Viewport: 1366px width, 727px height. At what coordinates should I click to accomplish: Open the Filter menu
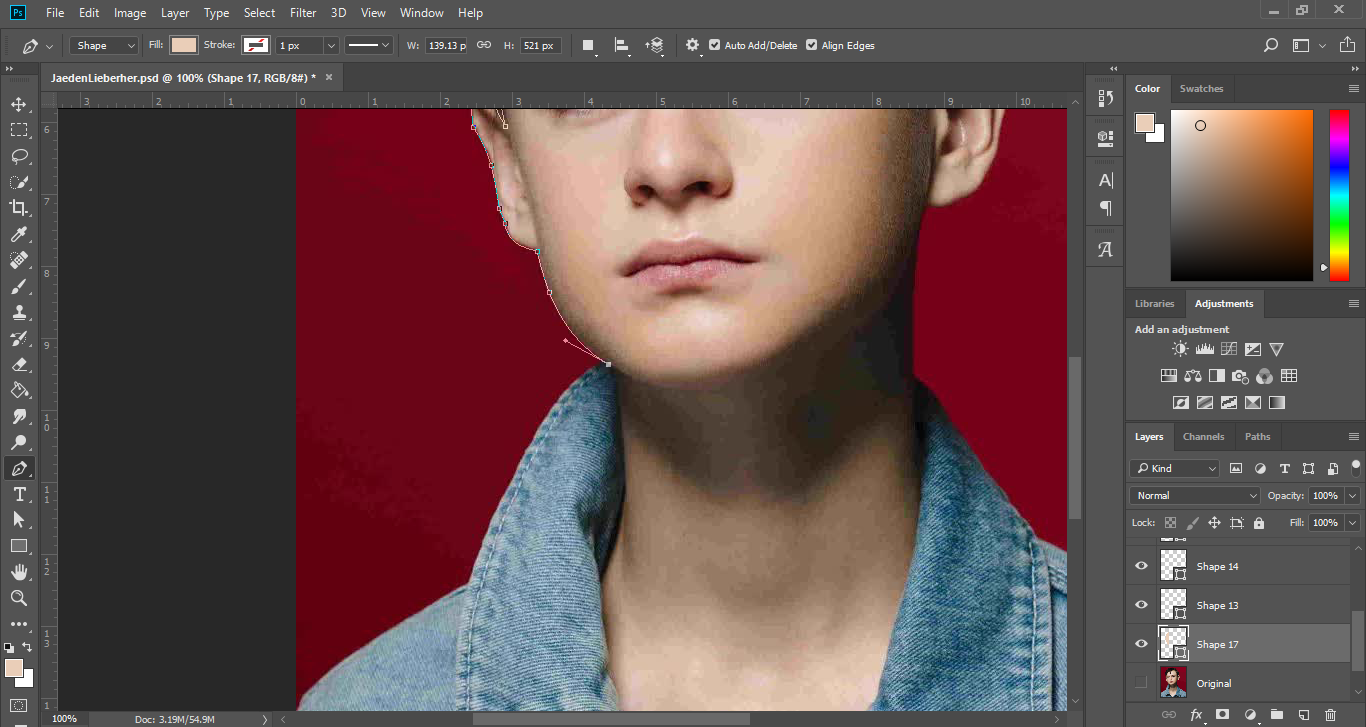pos(302,13)
